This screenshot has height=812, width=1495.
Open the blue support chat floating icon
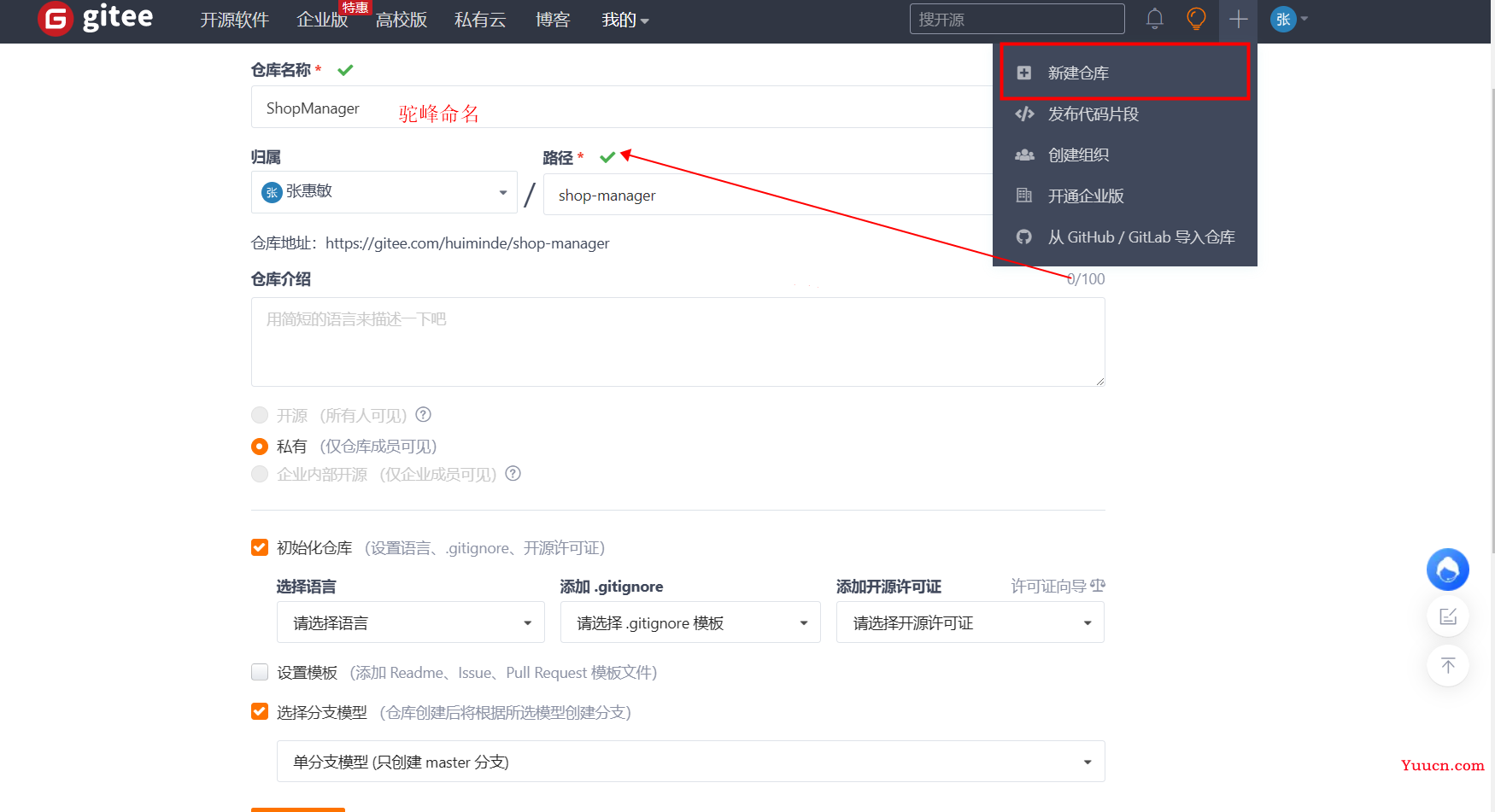[1447, 570]
